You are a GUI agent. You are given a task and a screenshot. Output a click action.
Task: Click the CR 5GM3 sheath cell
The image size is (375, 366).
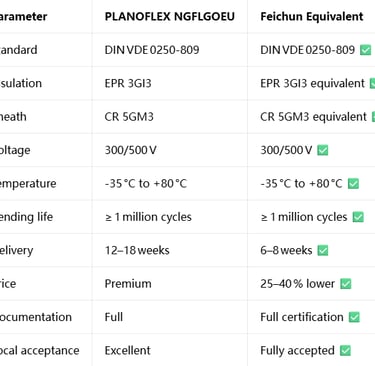point(129,117)
